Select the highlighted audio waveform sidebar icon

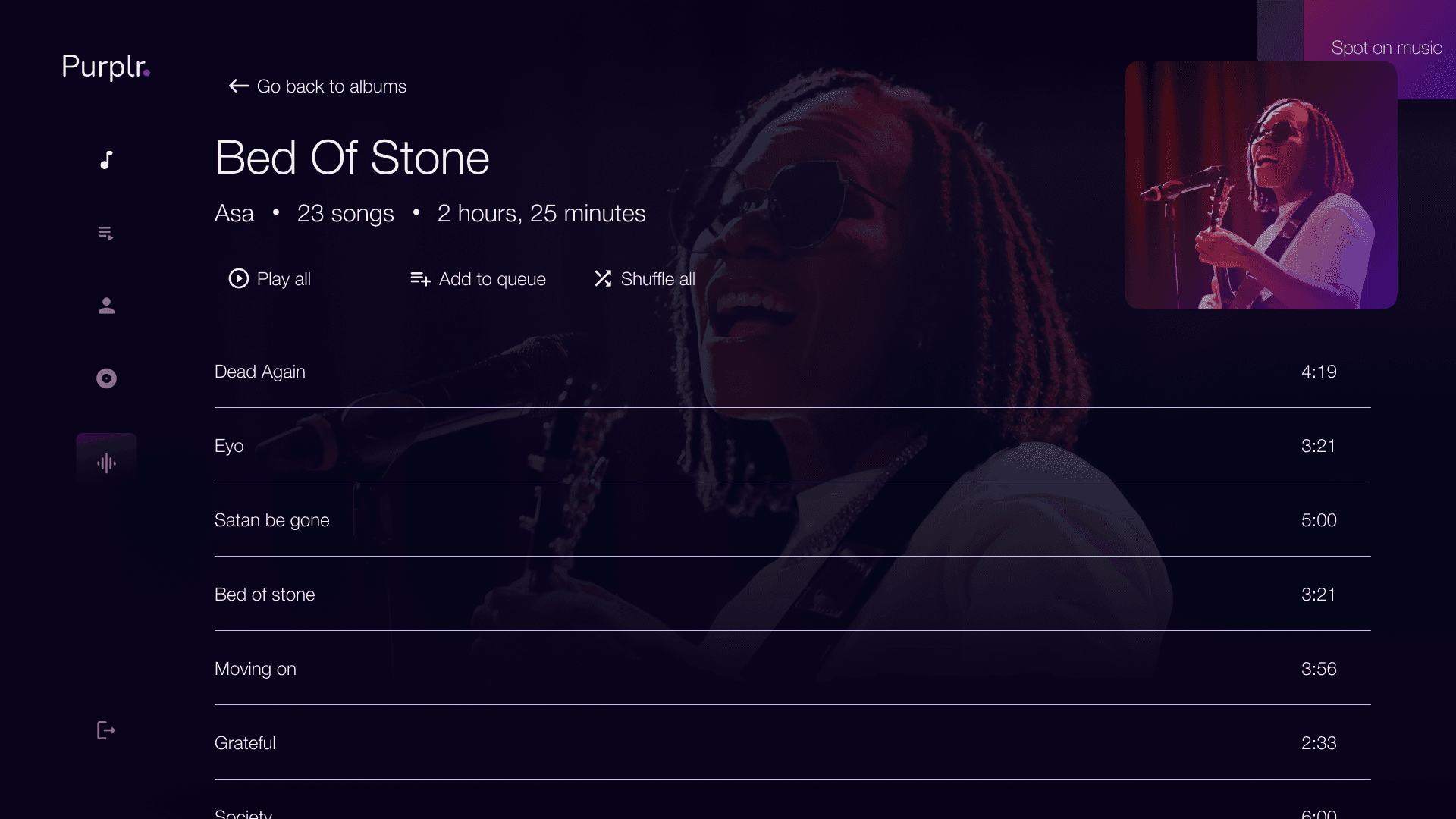click(x=106, y=463)
